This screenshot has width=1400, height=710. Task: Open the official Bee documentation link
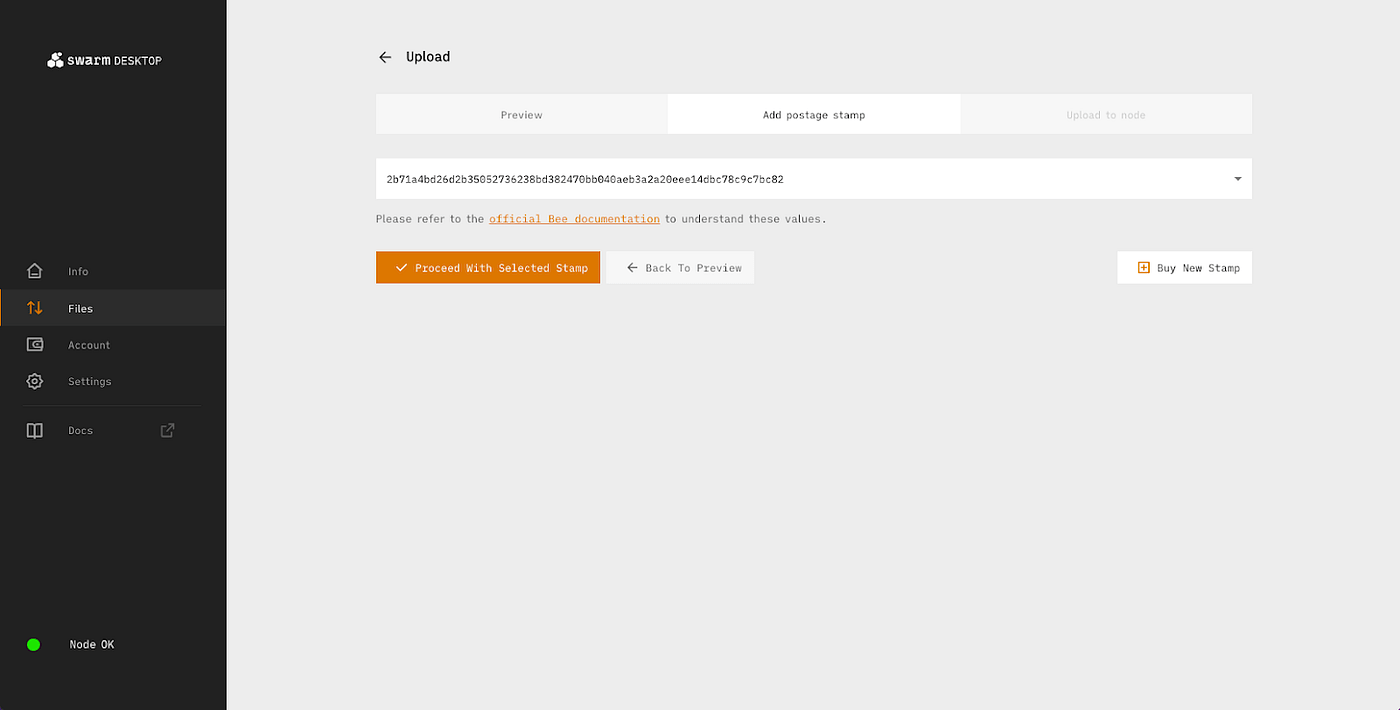[574, 219]
